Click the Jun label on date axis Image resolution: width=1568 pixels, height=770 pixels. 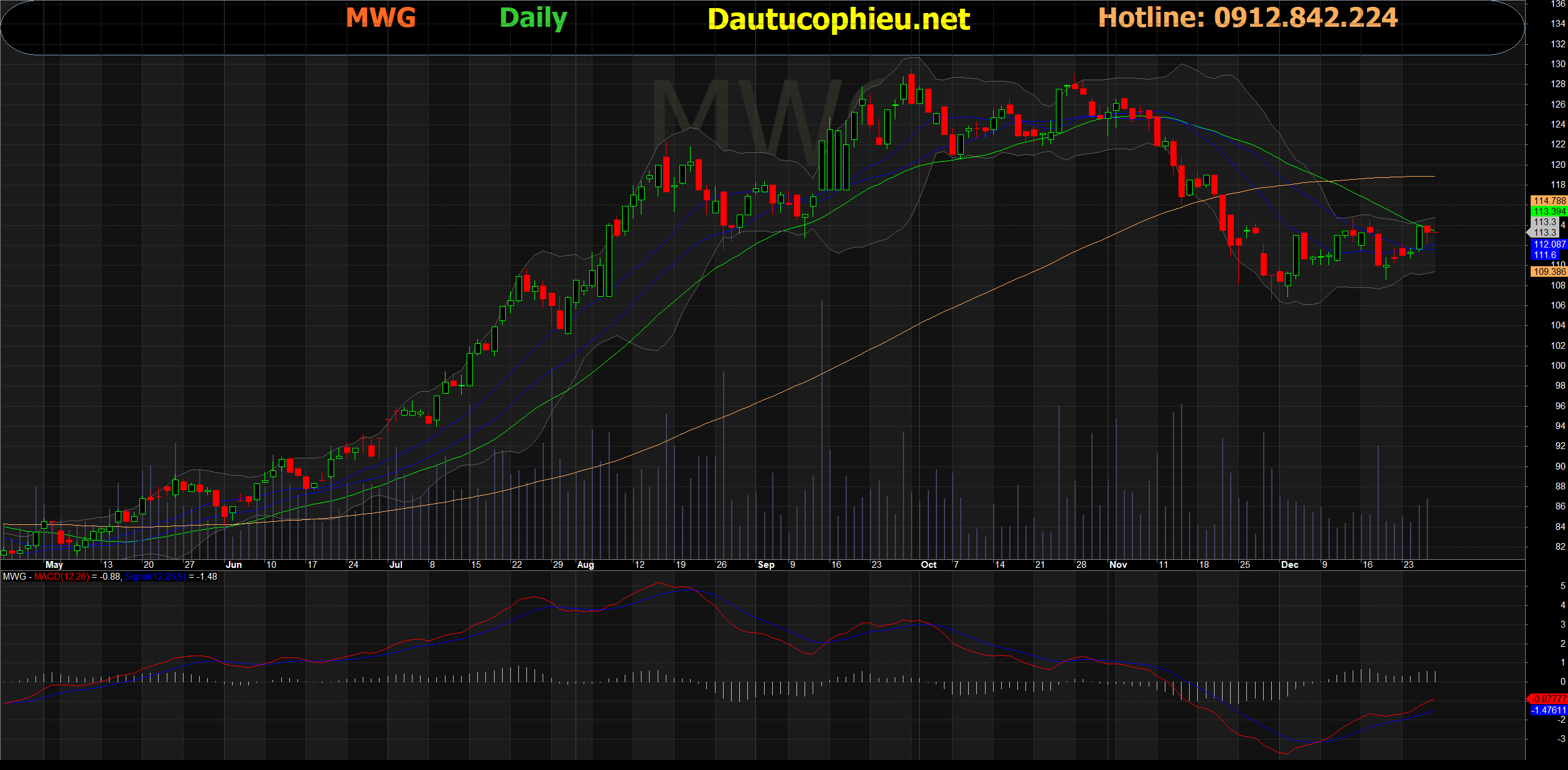234,565
